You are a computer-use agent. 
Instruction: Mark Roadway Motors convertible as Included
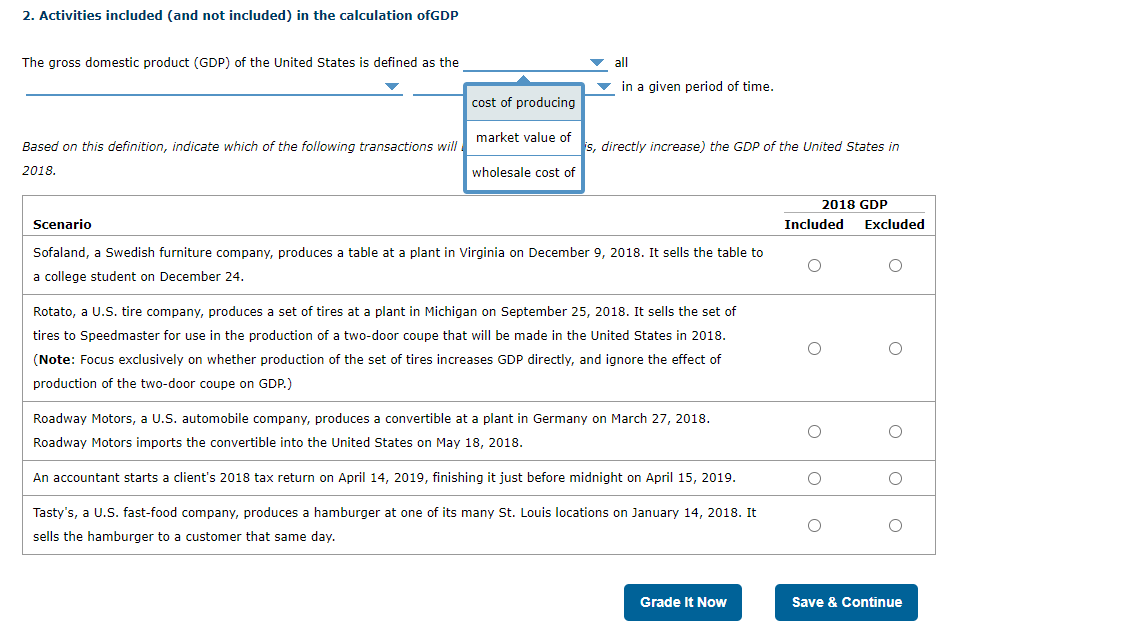click(x=815, y=431)
